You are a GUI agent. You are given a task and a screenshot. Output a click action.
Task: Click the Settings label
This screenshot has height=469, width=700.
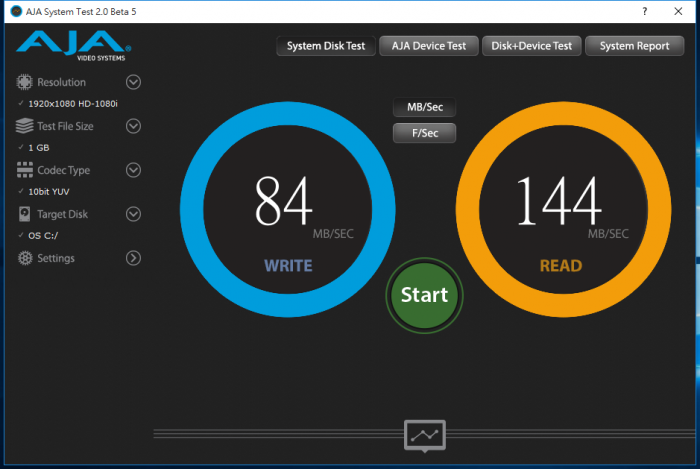pos(56,258)
